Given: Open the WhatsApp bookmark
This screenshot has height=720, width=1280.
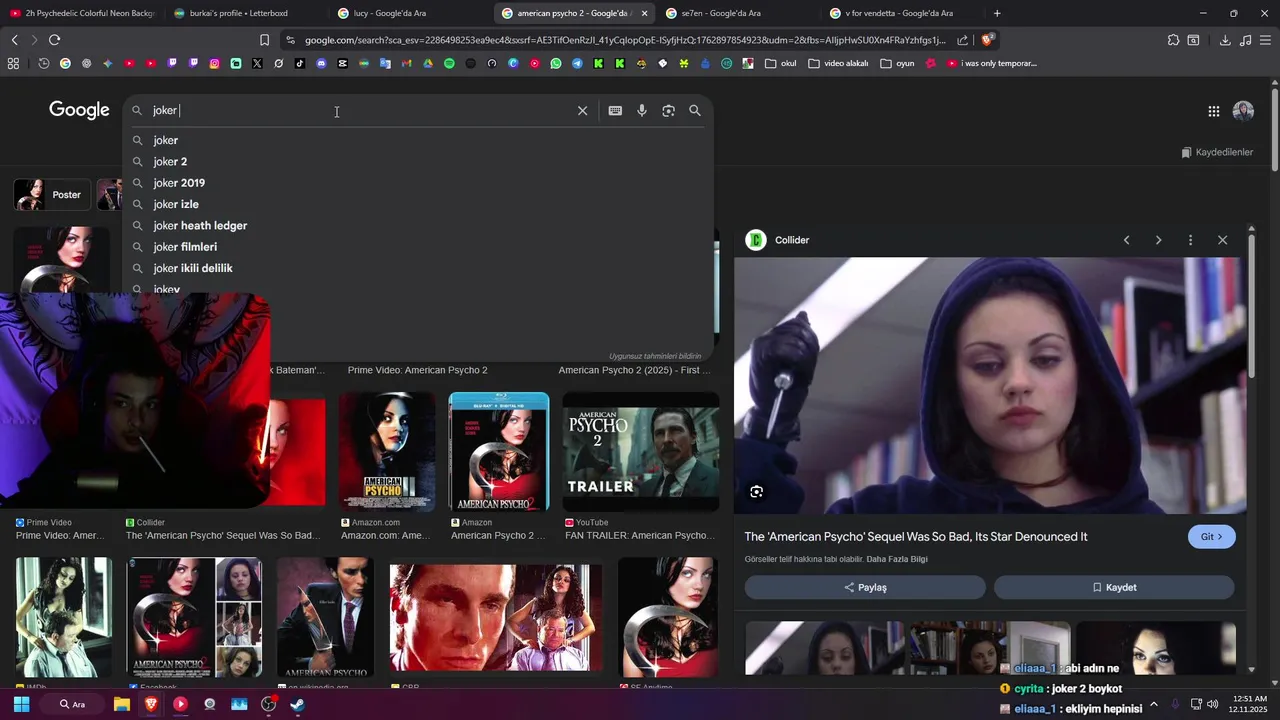Looking at the screenshot, I should click(x=556, y=63).
